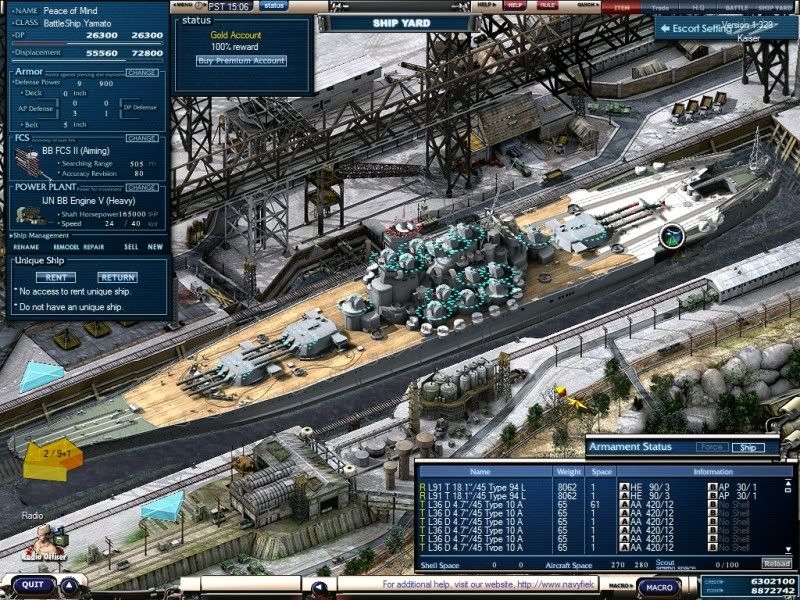
Task: Click armament list scroll-up arrow
Action: pyautogui.click(x=789, y=482)
